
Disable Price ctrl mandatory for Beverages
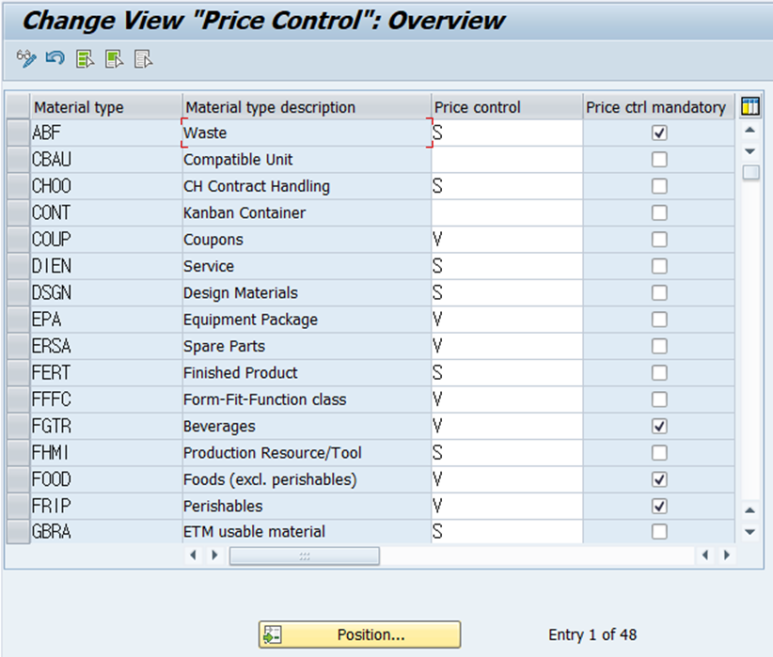click(659, 426)
